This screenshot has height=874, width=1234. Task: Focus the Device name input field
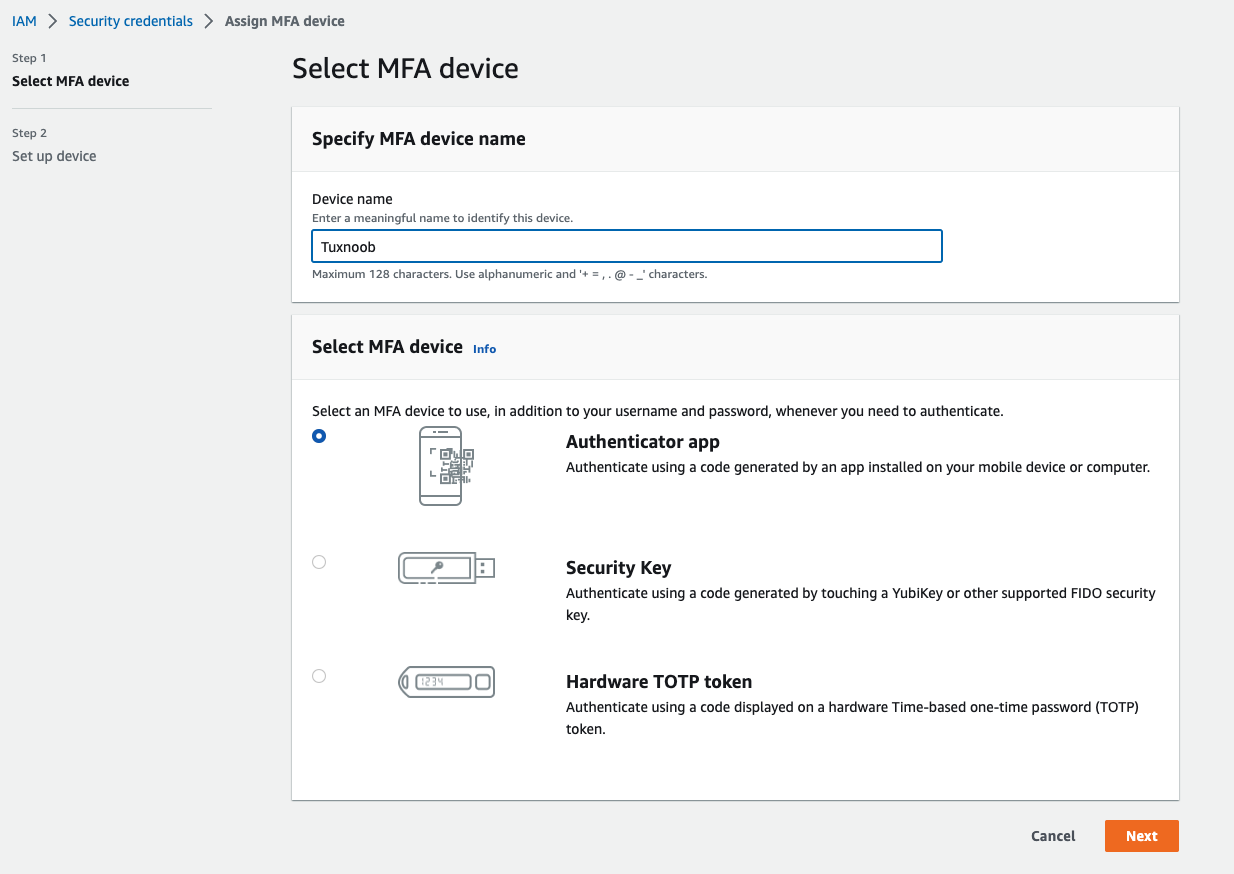point(627,246)
